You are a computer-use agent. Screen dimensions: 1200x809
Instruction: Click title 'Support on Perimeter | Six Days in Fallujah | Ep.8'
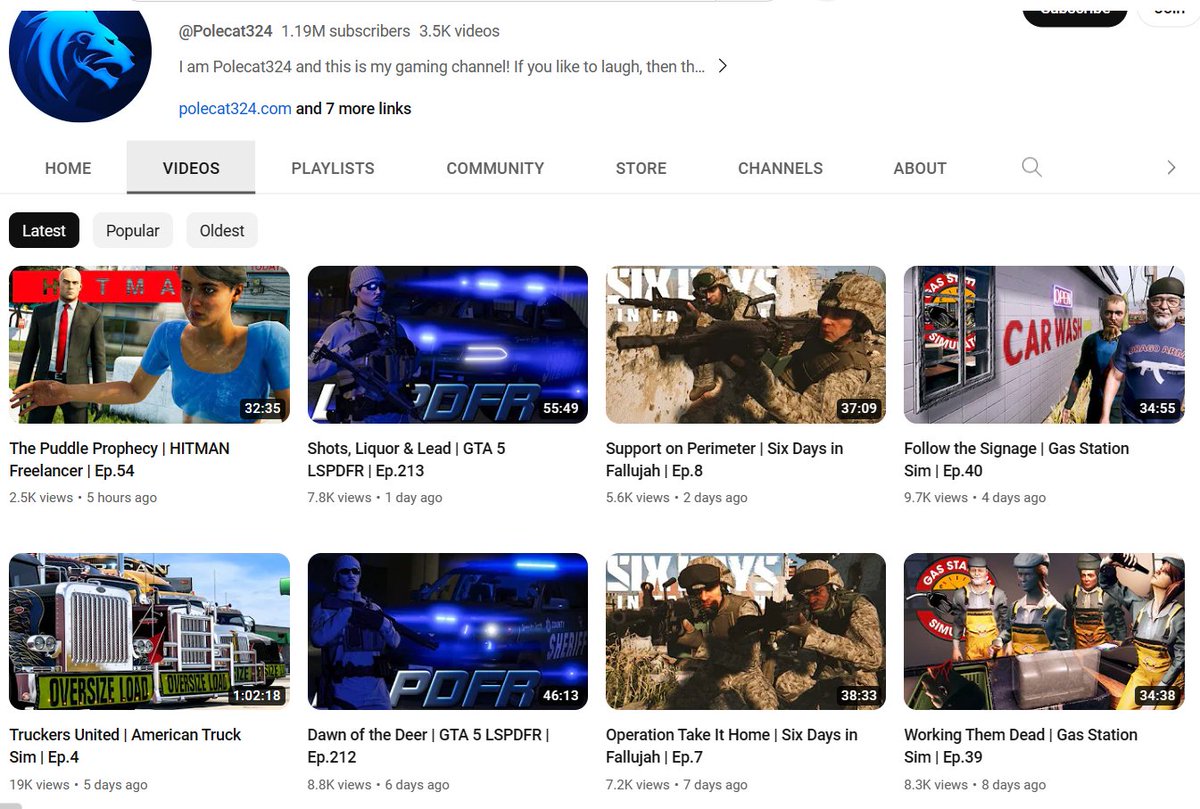(724, 459)
